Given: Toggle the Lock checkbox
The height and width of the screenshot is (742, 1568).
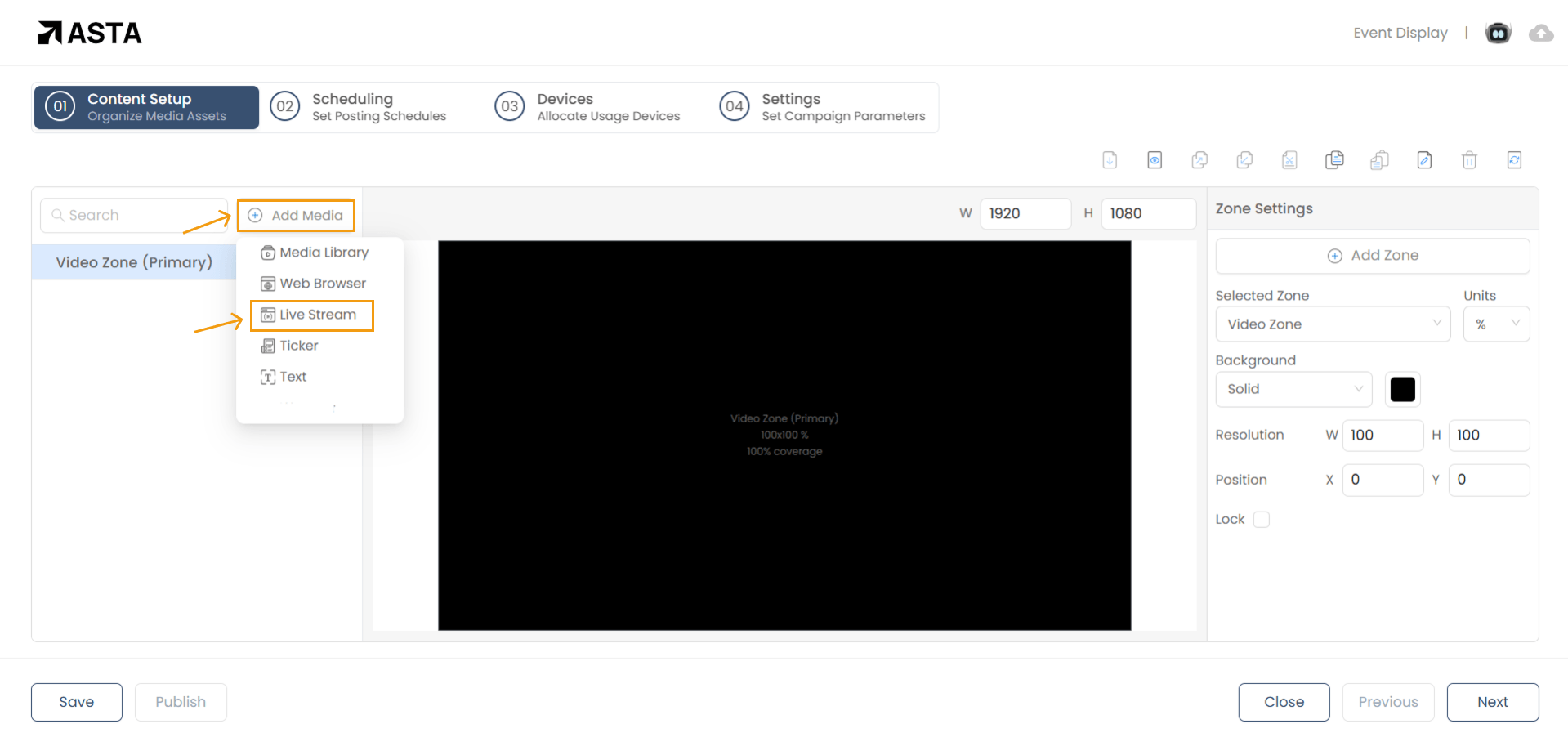Looking at the screenshot, I should point(1262,520).
